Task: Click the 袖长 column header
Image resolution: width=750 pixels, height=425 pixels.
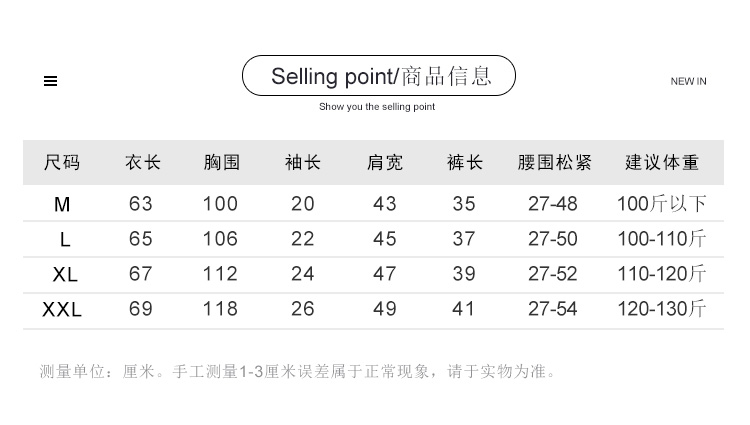Action: (x=302, y=162)
